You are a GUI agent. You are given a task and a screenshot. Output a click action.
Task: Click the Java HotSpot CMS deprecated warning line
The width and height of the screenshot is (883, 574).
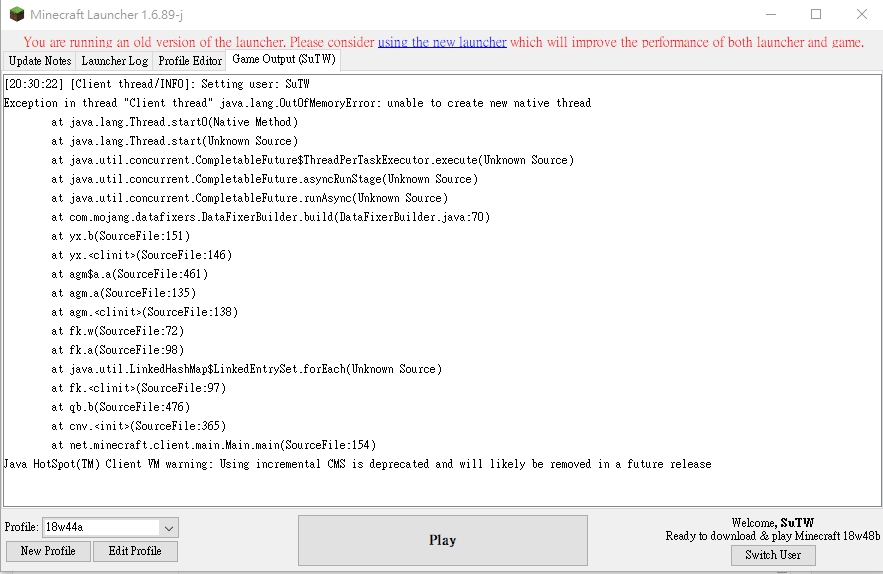tap(358, 464)
